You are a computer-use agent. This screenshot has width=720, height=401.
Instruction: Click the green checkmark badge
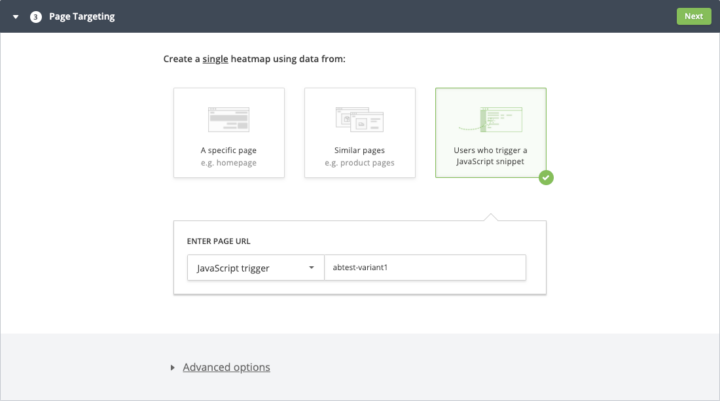[x=546, y=177]
